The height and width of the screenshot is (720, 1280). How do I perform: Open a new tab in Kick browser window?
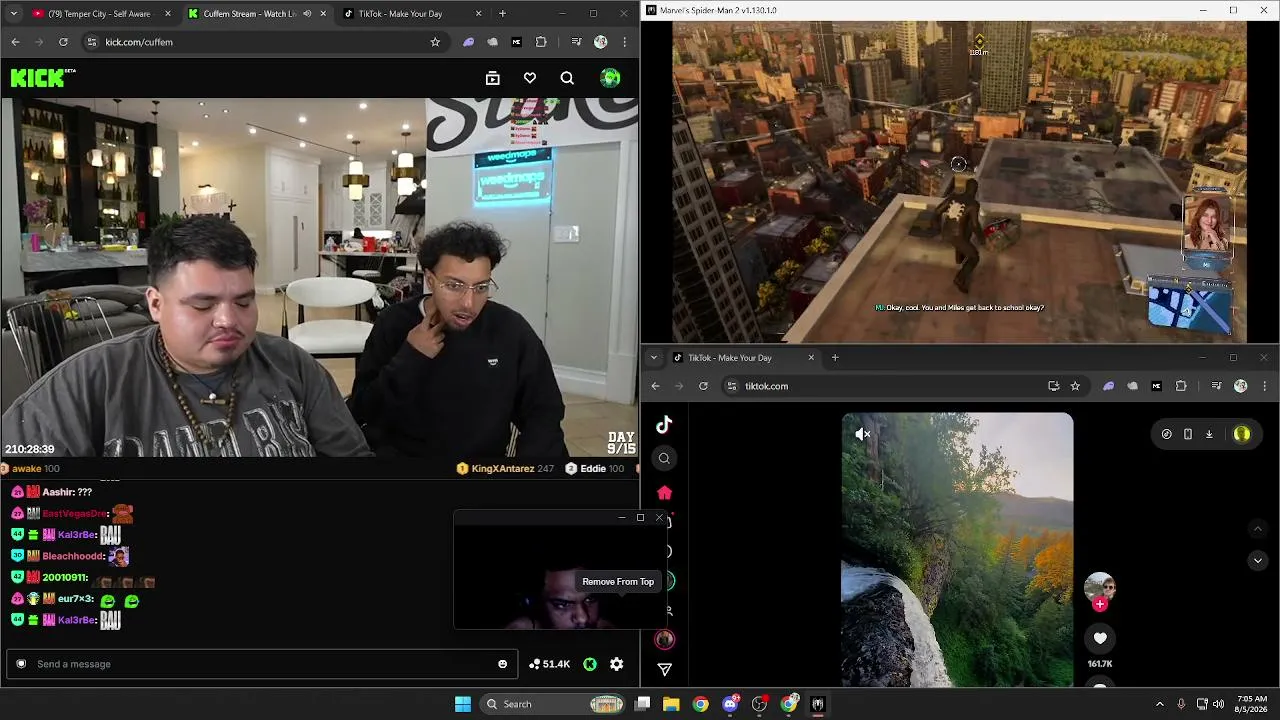tap(502, 14)
